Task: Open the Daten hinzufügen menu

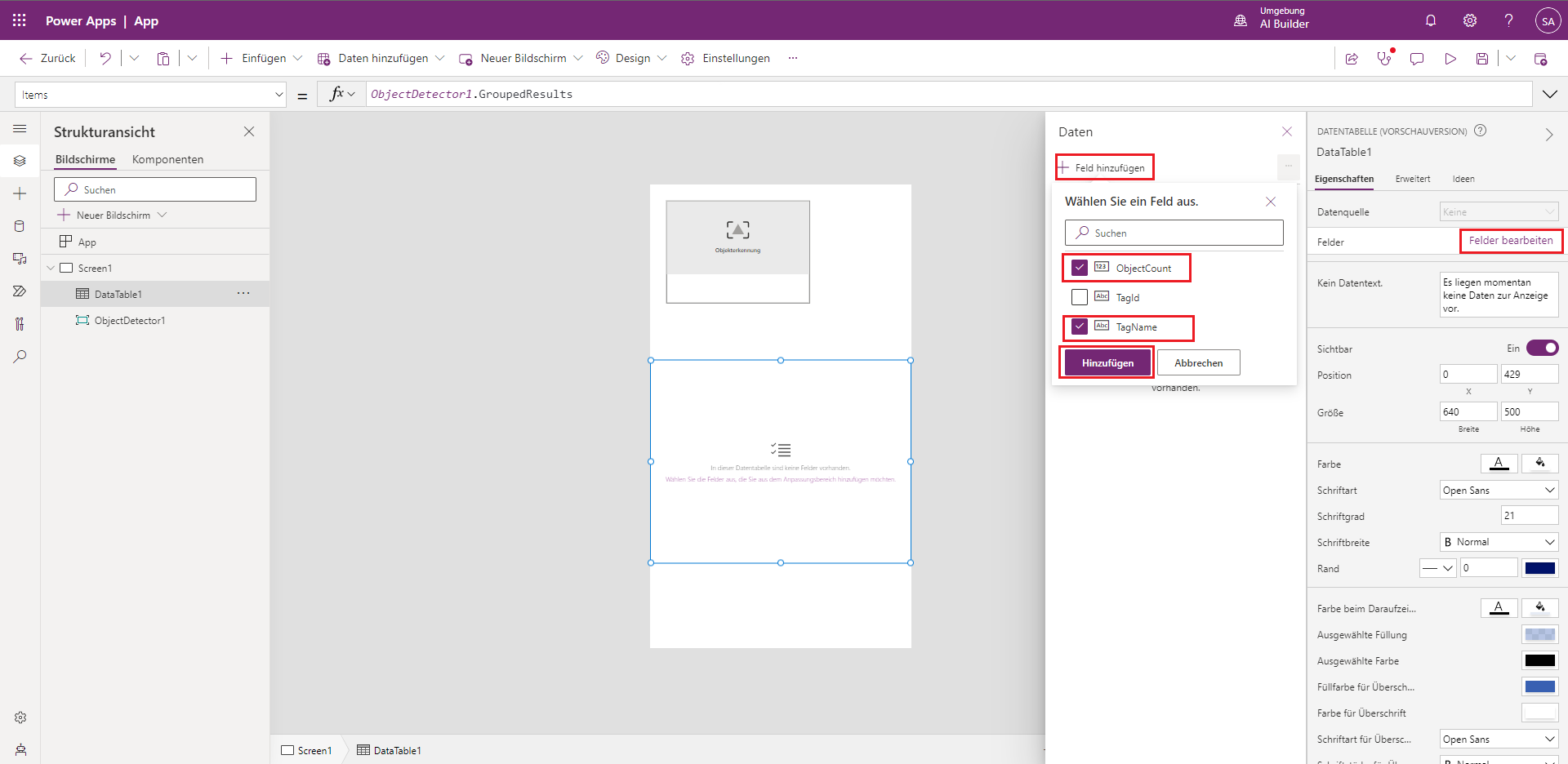Action: point(381,58)
